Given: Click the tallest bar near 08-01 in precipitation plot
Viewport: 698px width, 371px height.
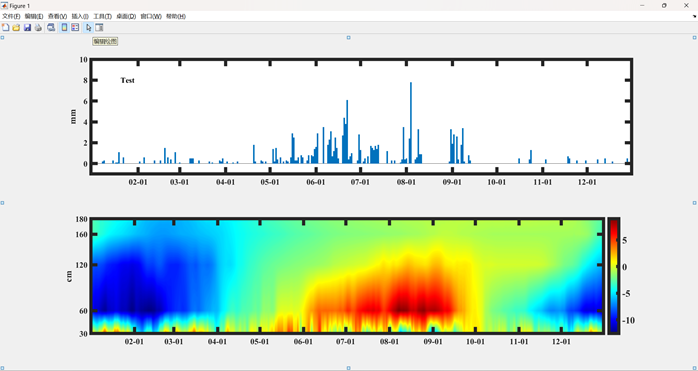Looking at the screenshot, I should pos(411,123).
